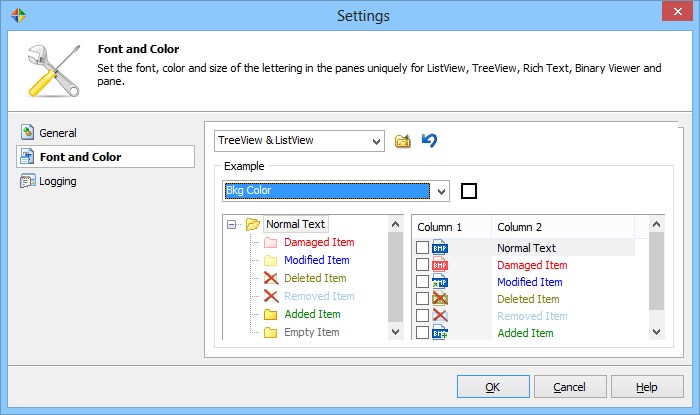Click the red X Deleted Item icon

click(270, 278)
